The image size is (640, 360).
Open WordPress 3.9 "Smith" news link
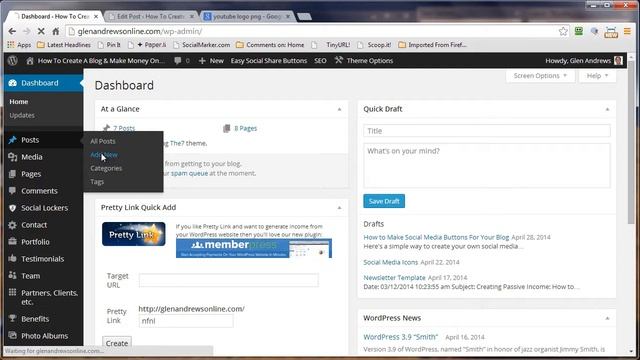pos(400,337)
